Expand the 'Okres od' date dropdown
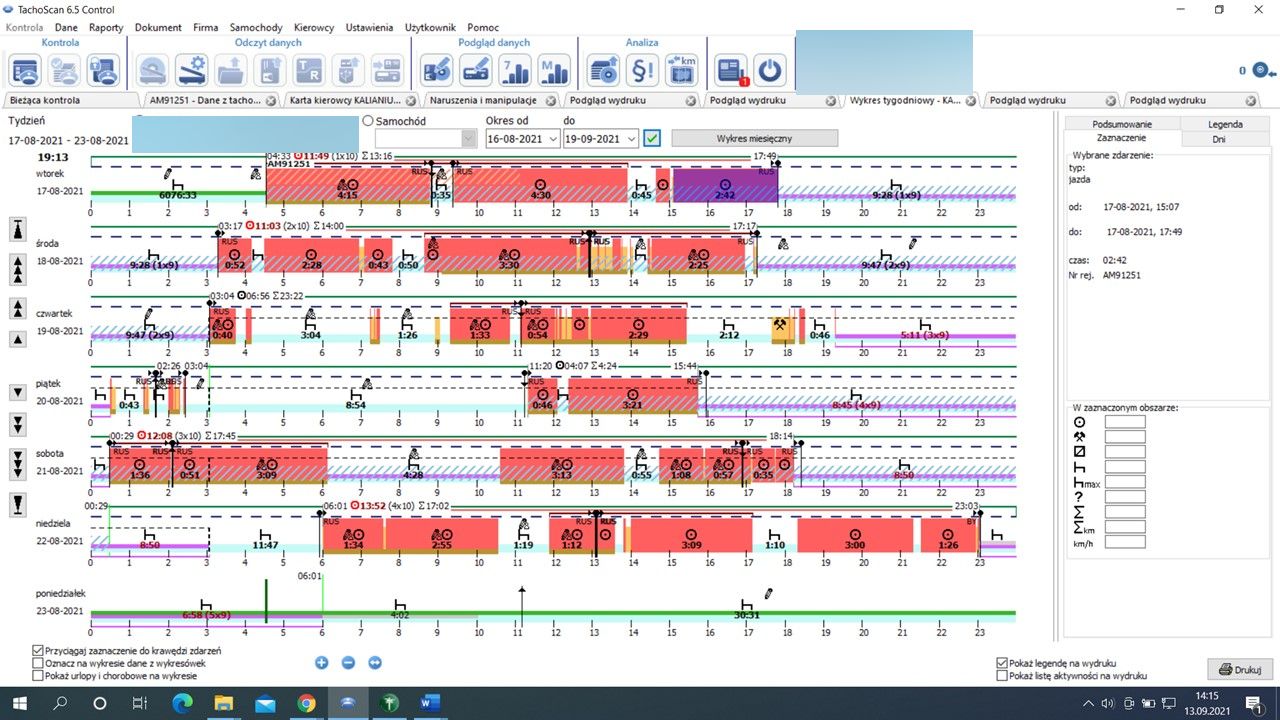The width and height of the screenshot is (1280, 720). click(x=553, y=139)
